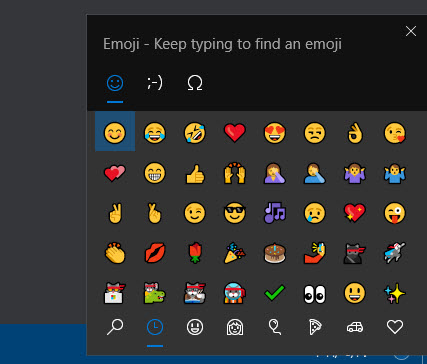427x364 pixels.
Task: Insert the ninja cat with Windows laptop emoji
Action: 115,293
